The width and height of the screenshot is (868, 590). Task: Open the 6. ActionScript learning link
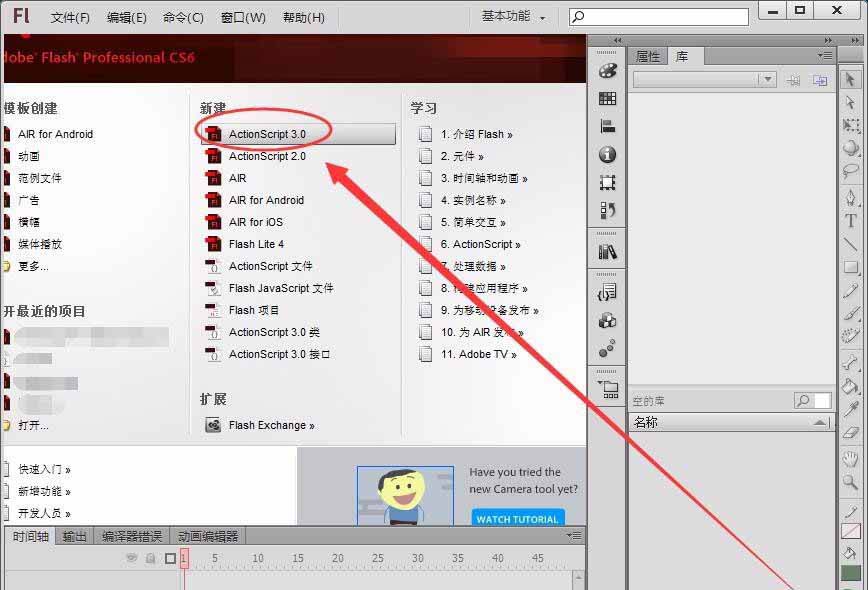click(x=480, y=244)
